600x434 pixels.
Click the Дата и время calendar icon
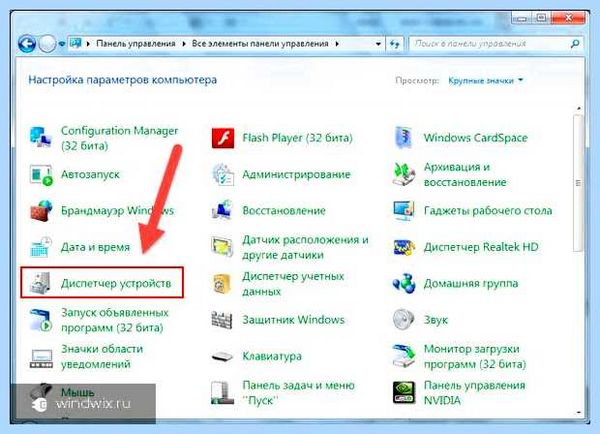[41, 247]
